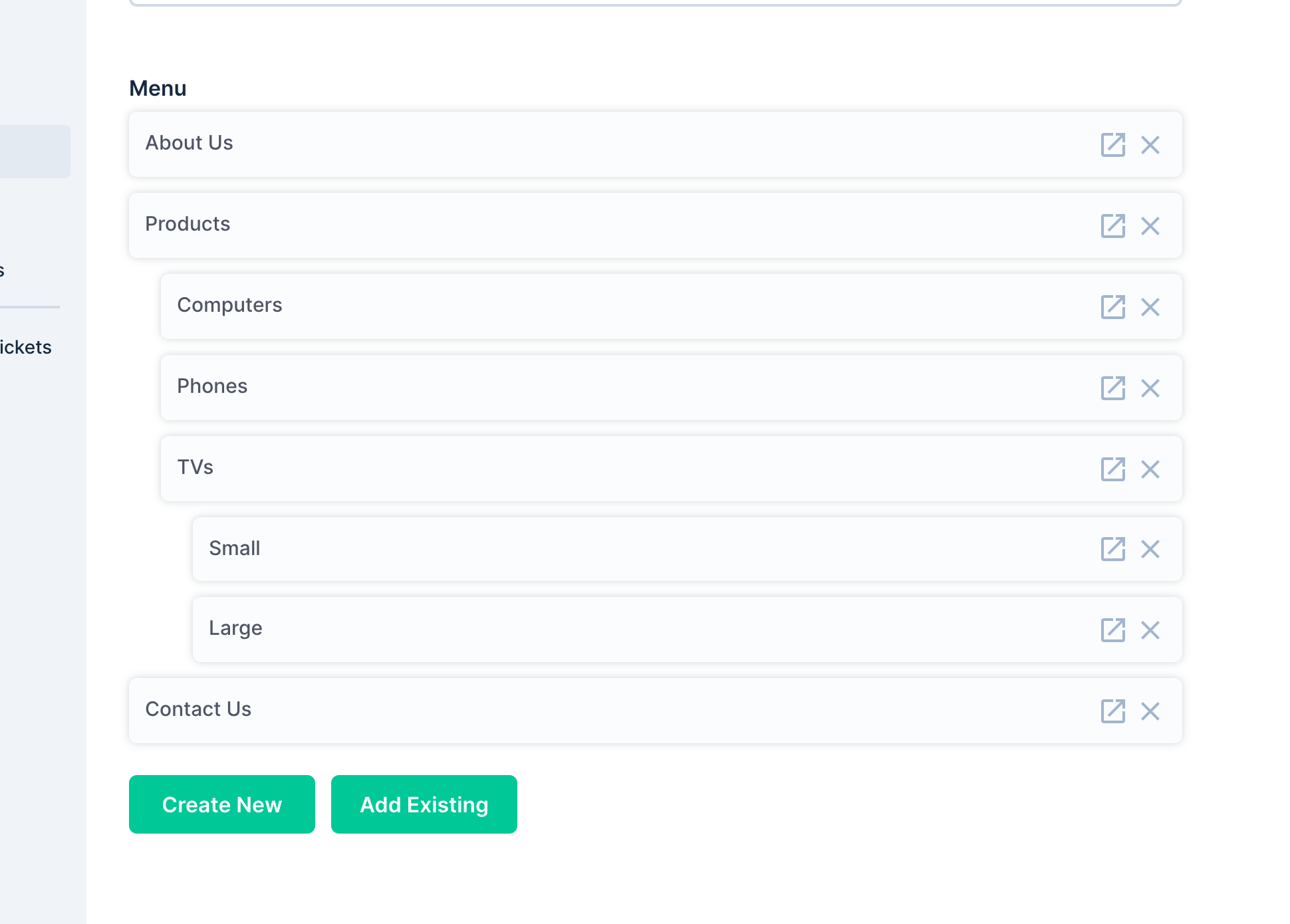This screenshot has height=924, width=1290.
Task: Open the Products page in new view
Action: 1114,225
